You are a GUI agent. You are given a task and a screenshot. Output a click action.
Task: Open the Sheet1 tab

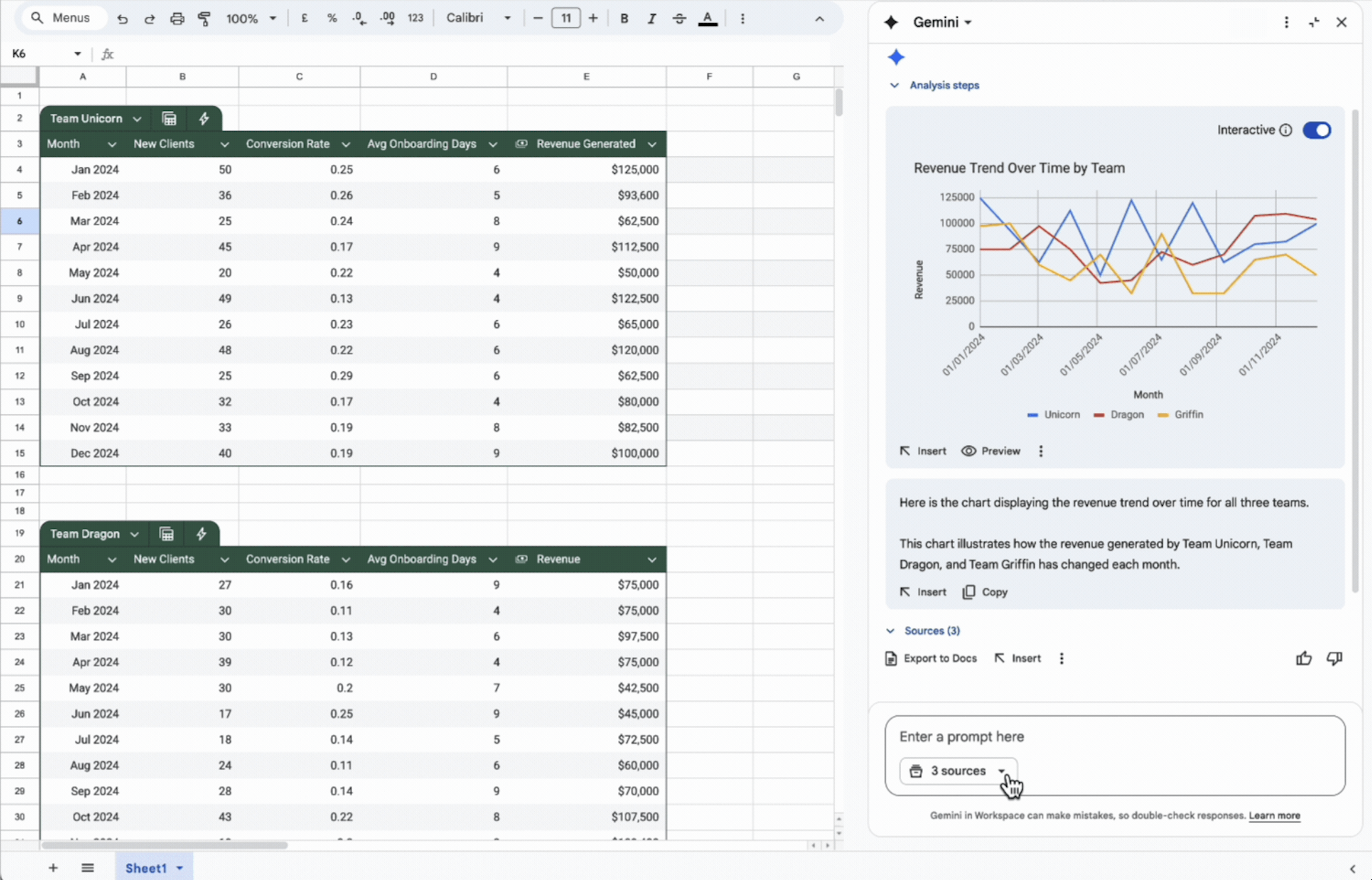tap(146, 868)
